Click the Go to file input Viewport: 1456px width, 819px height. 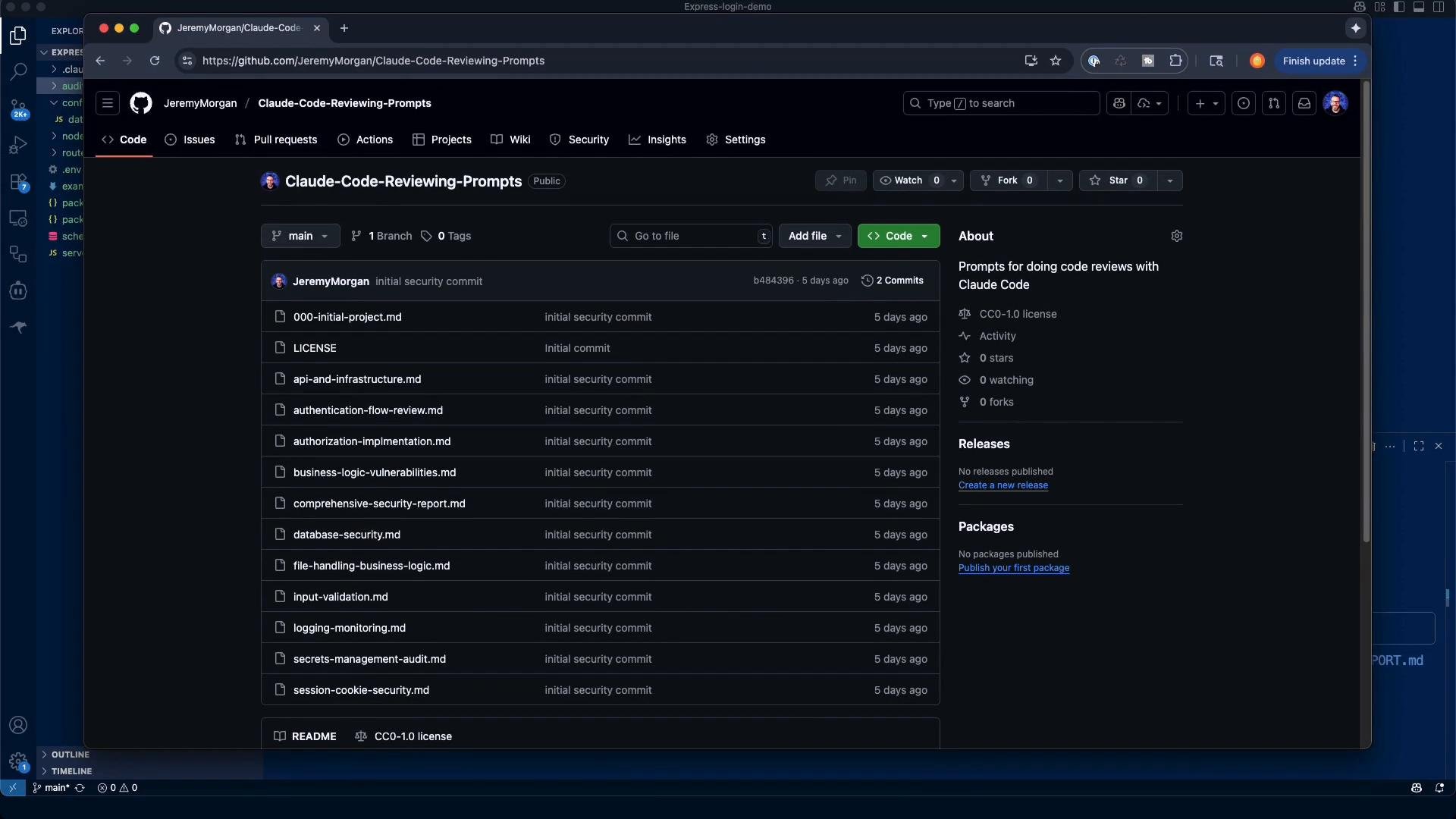[691, 236]
